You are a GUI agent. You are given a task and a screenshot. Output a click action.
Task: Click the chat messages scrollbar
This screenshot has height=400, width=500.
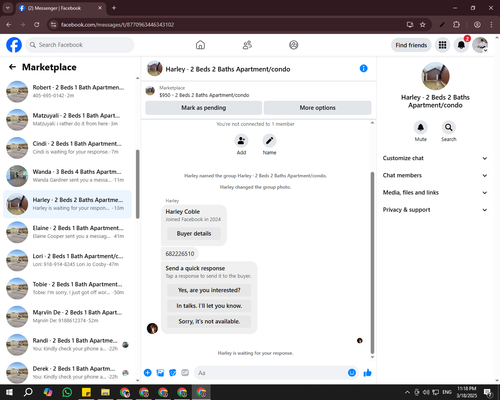(x=372, y=263)
